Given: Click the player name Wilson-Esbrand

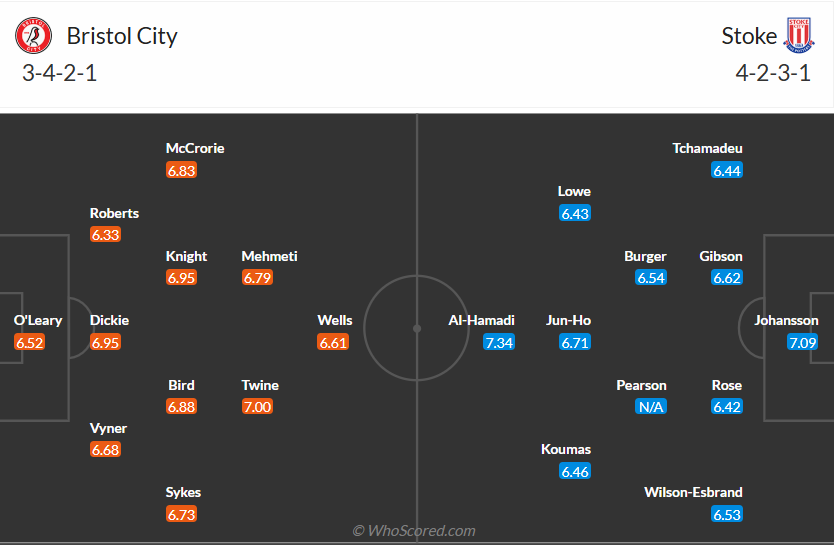Looking at the screenshot, I should (x=694, y=492).
